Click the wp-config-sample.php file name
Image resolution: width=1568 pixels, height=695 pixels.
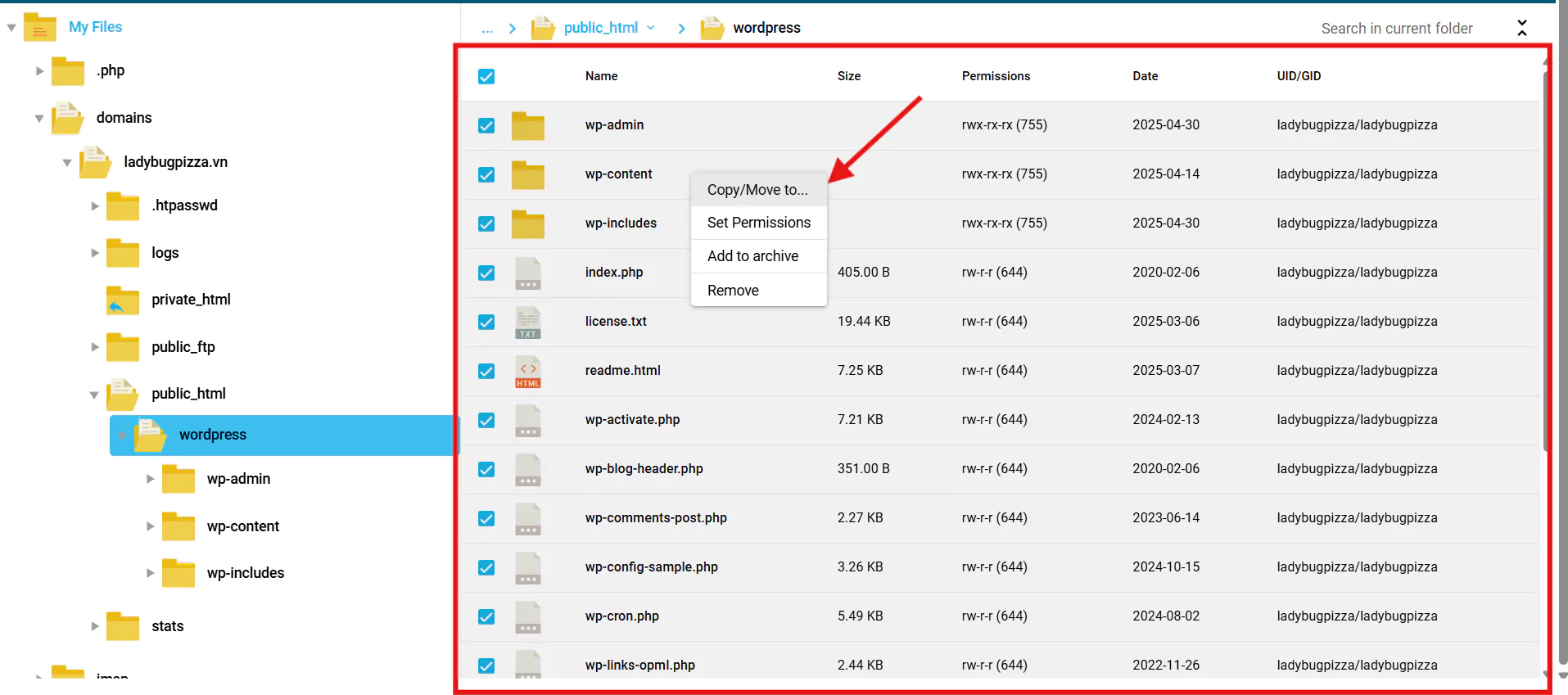tap(651, 567)
